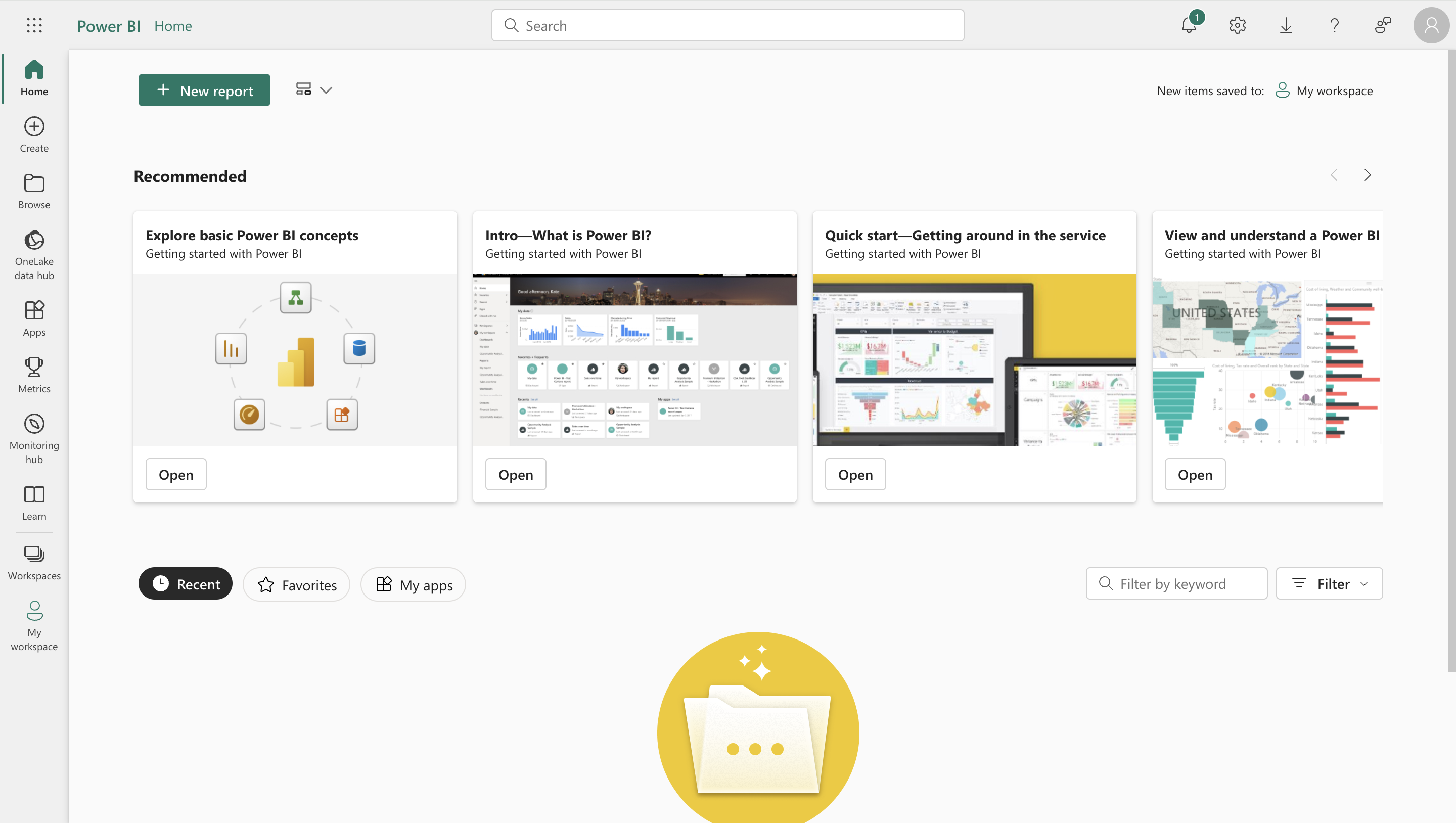
Task: Switch to the My apps tab
Action: point(413,584)
